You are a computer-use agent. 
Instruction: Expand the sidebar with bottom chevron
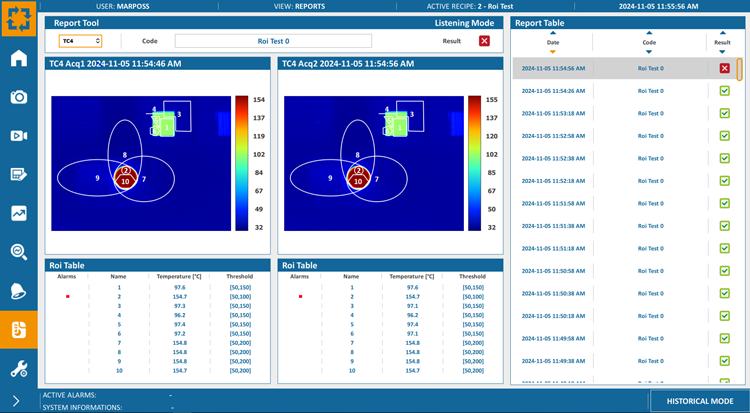[18, 401]
